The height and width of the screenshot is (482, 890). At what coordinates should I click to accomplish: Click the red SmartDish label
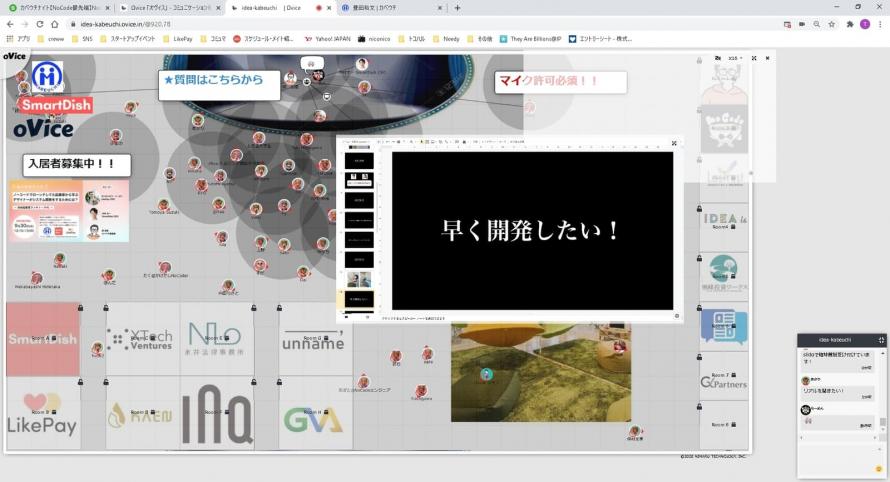[x=56, y=105]
